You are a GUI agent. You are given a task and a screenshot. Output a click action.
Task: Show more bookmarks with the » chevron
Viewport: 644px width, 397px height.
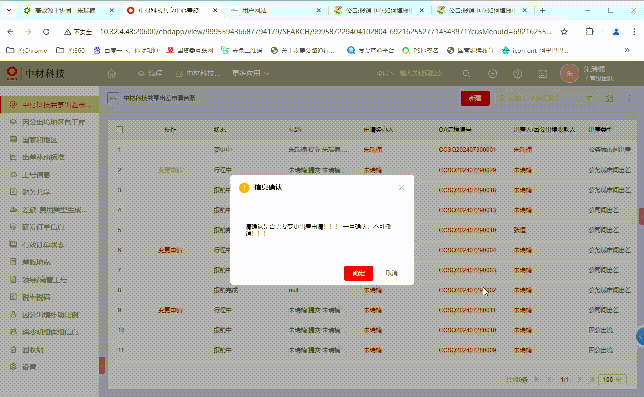pyautogui.click(x=627, y=50)
